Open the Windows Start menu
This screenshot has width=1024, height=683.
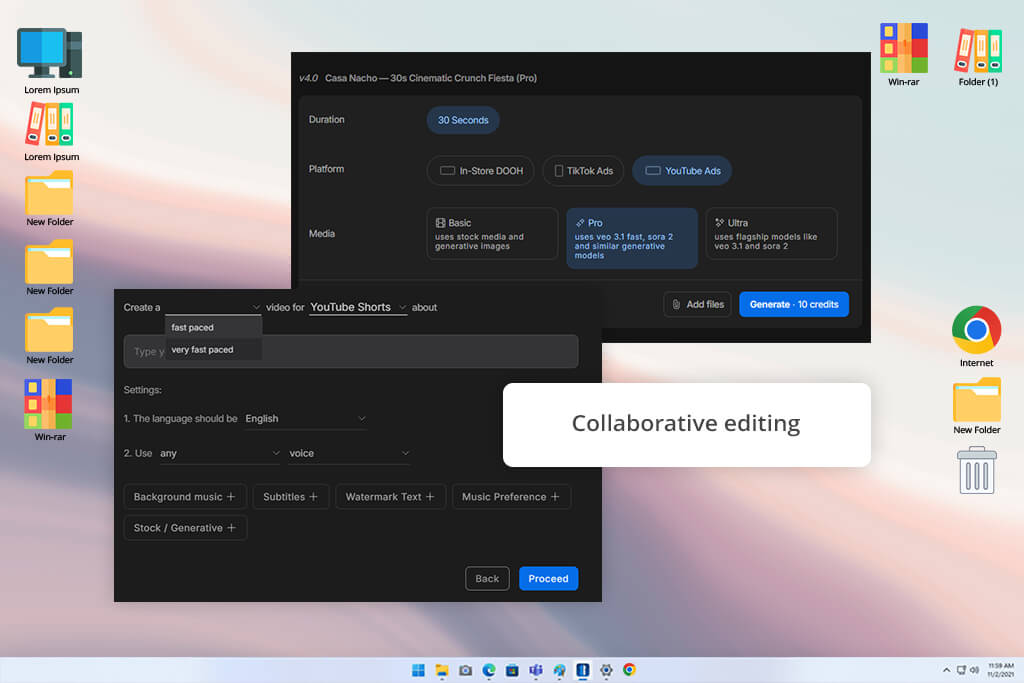click(x=418, y=670)
